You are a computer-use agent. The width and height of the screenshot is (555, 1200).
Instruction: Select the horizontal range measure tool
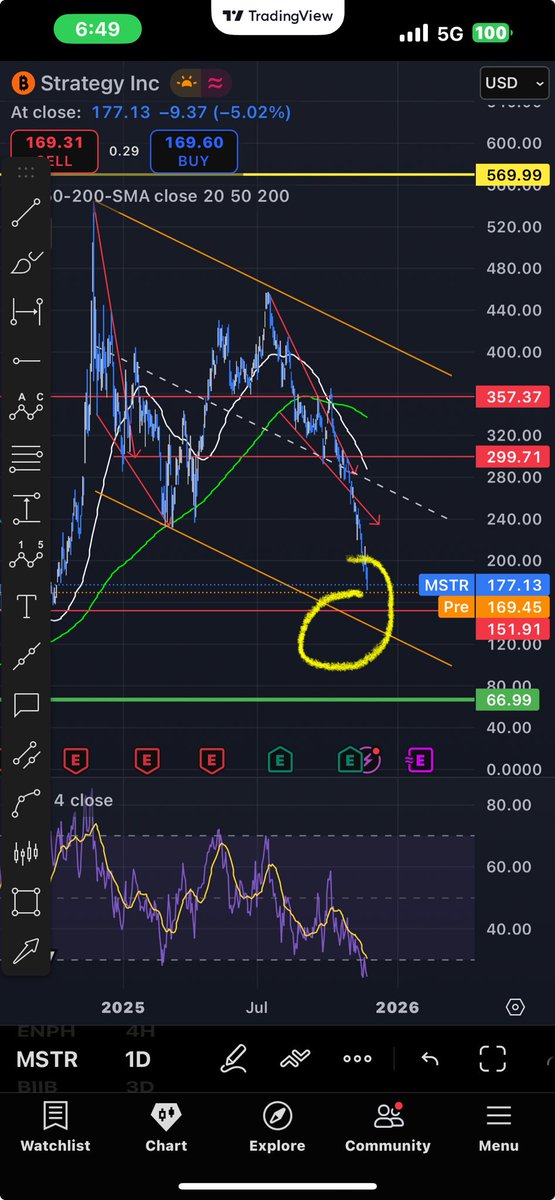[x=26, y=311]
